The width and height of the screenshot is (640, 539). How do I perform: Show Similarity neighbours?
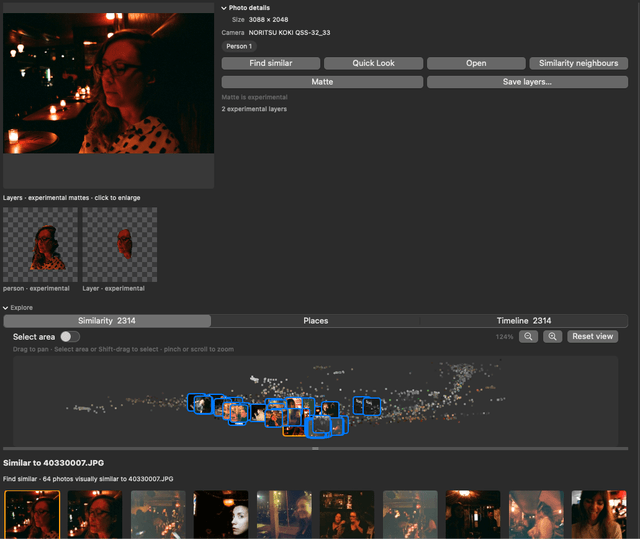pos(578,63)
